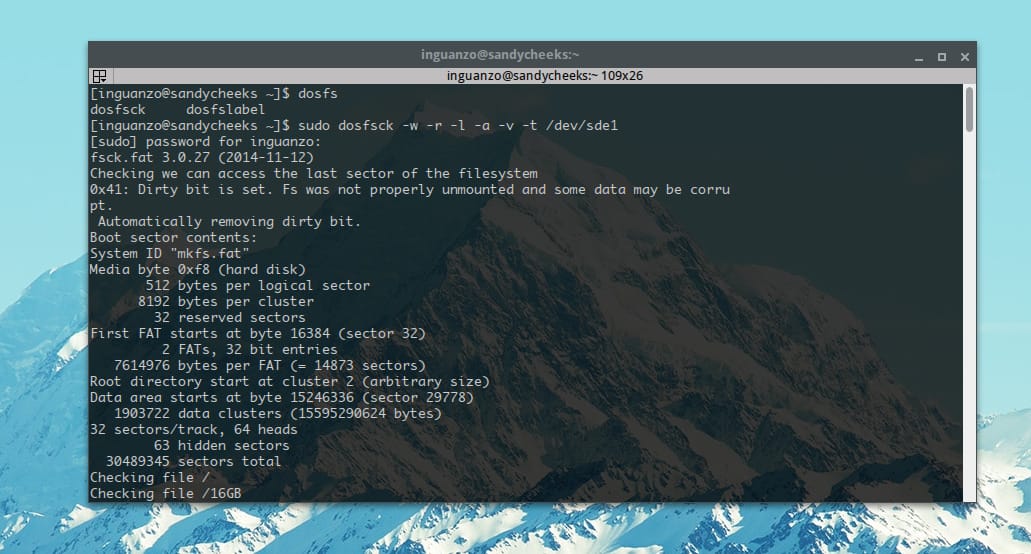Click '8192 bytes per cluster' line
Viewport: 1031px width, 554px height.
[226, 302]
